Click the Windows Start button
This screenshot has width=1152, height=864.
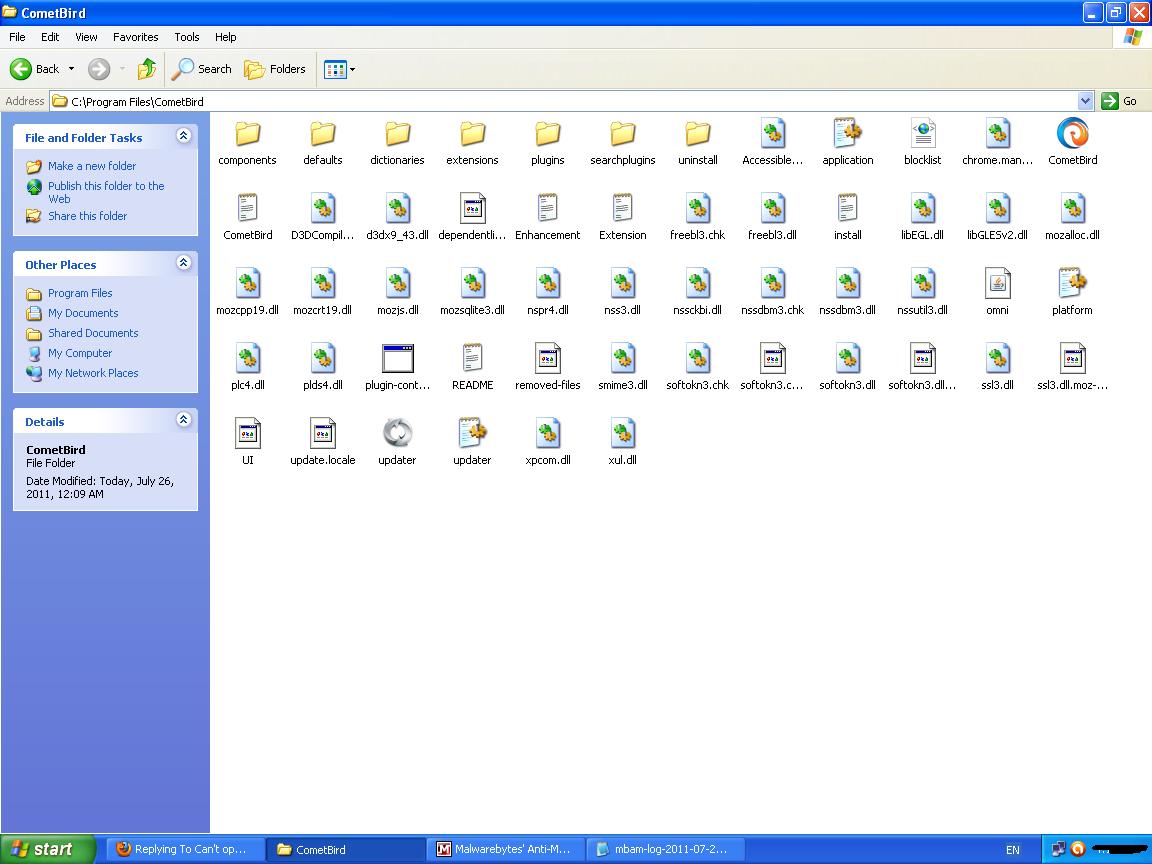48,849
